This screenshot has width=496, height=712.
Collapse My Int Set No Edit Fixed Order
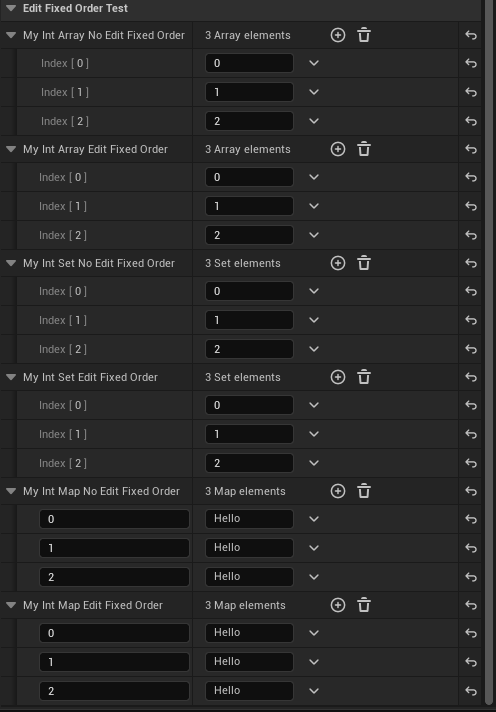pos(11,263)
